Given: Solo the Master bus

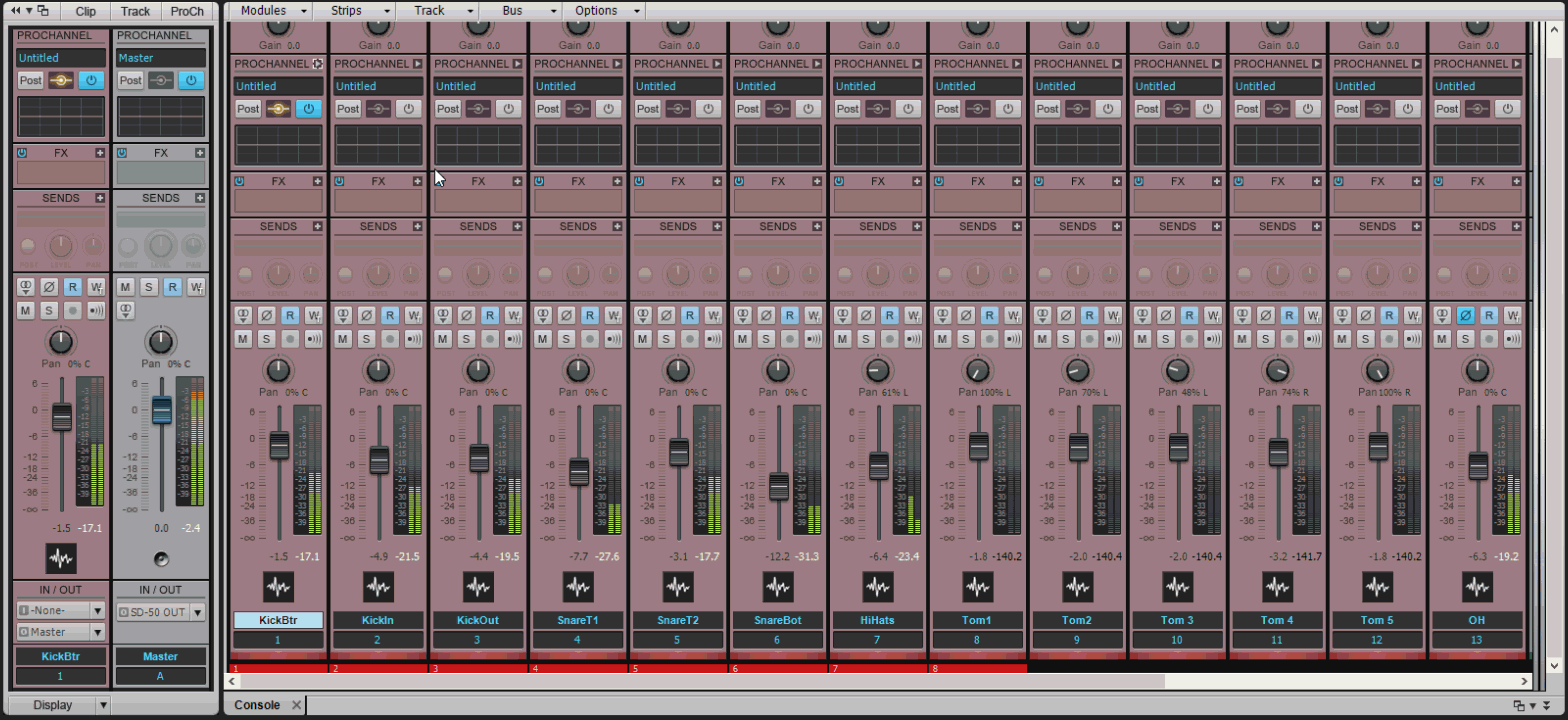Looking at the screenshot, I should coord(149,287).
